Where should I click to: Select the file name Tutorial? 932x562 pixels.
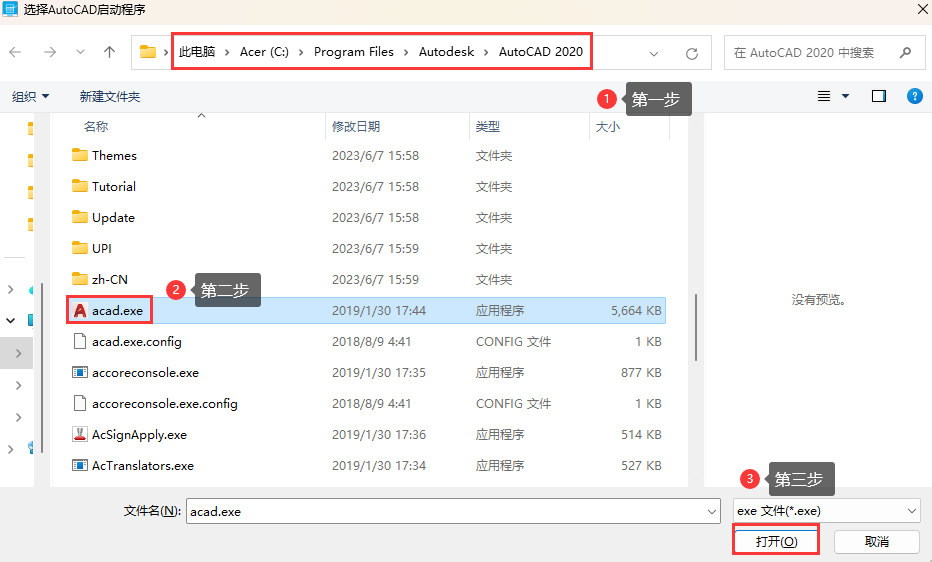pyautogui.click(x=114, y=187)
